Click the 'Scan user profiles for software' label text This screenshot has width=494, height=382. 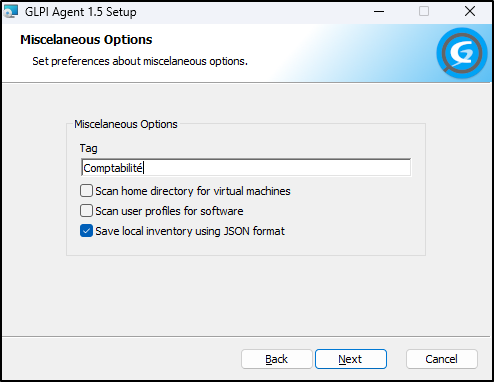point(169,211)
